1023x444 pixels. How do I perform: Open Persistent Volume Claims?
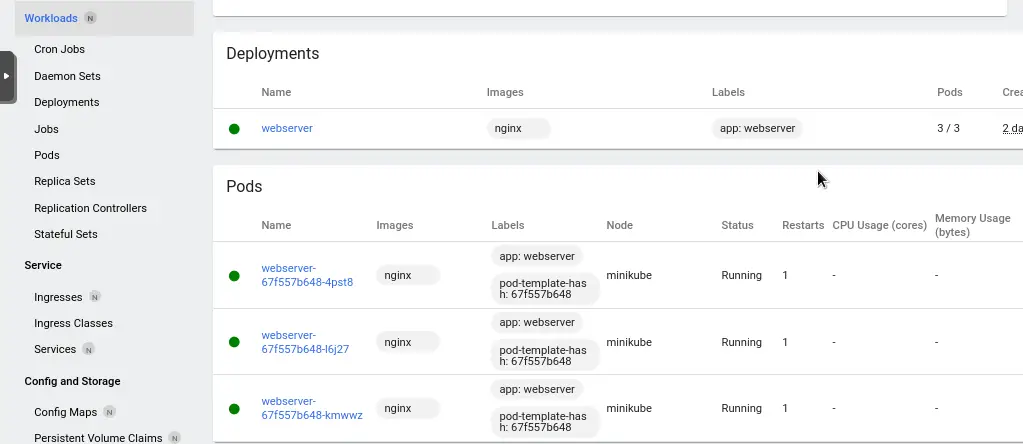[x=98, y=439]
